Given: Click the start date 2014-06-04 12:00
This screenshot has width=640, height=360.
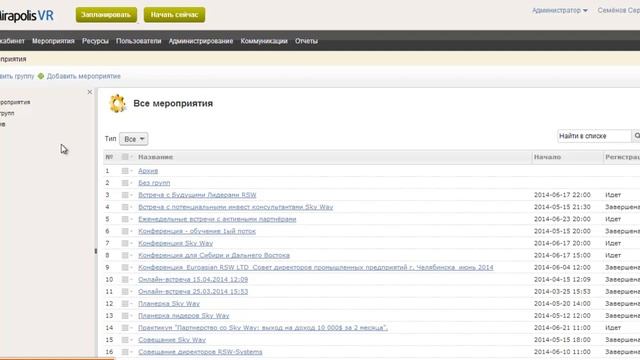Looking at the screenshot, I should [562, 267].
